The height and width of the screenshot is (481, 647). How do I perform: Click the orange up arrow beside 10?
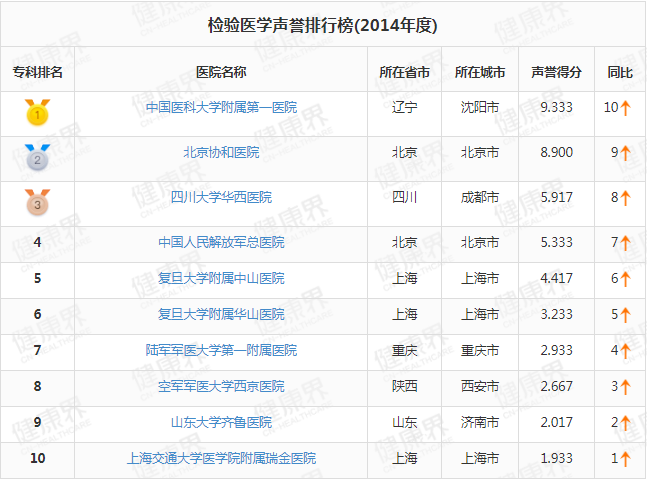627,108
